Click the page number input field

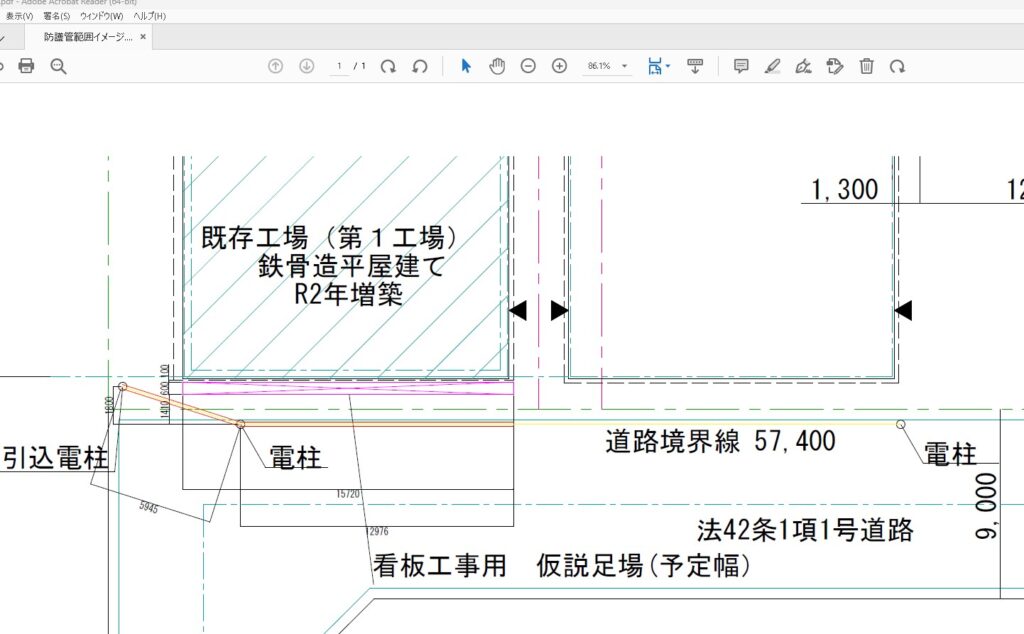[x=340, y=66]
